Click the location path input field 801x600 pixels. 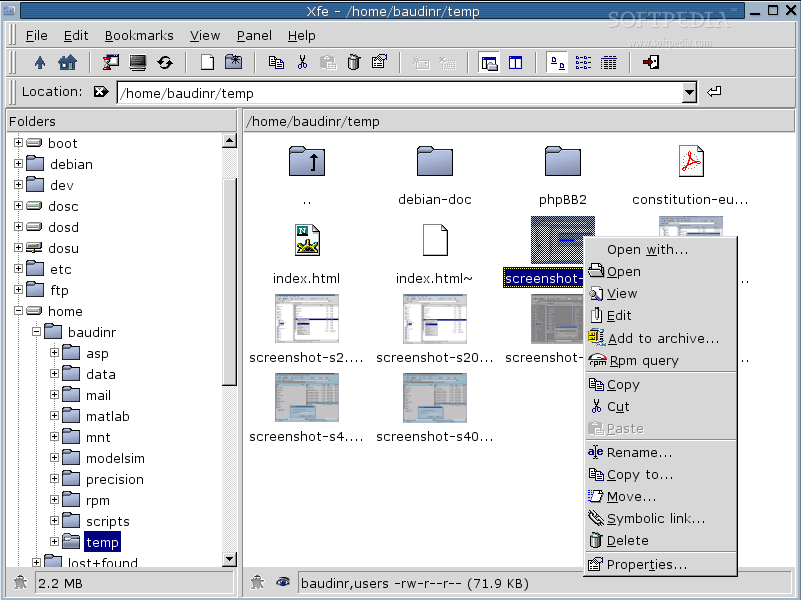click(400, 93)
